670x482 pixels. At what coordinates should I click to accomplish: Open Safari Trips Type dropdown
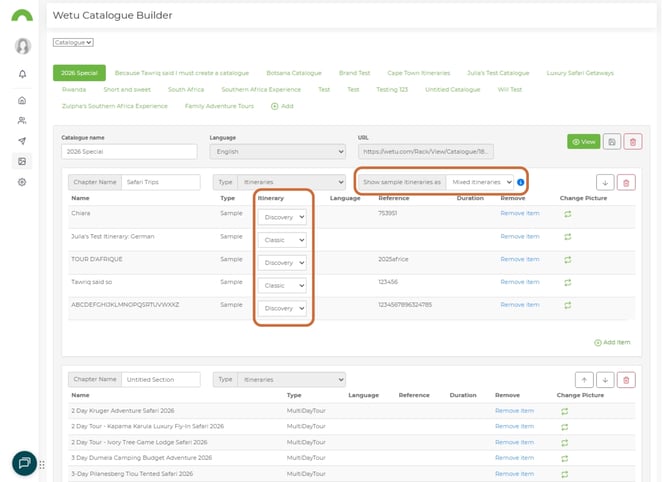click(291, 182)
